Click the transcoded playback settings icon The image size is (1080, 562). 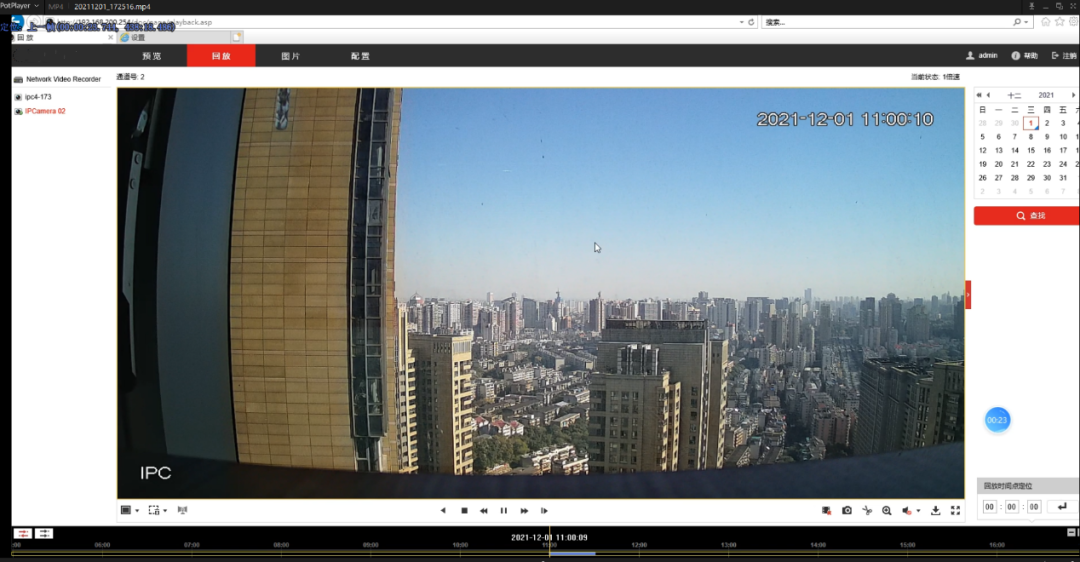[183, 510]
